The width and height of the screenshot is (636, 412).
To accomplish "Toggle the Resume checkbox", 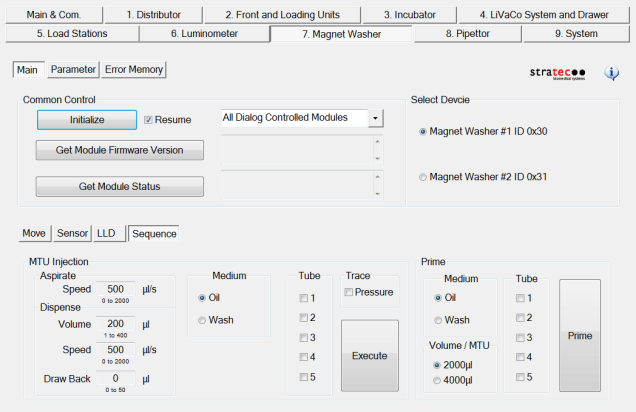I will [x=149, y=120].
